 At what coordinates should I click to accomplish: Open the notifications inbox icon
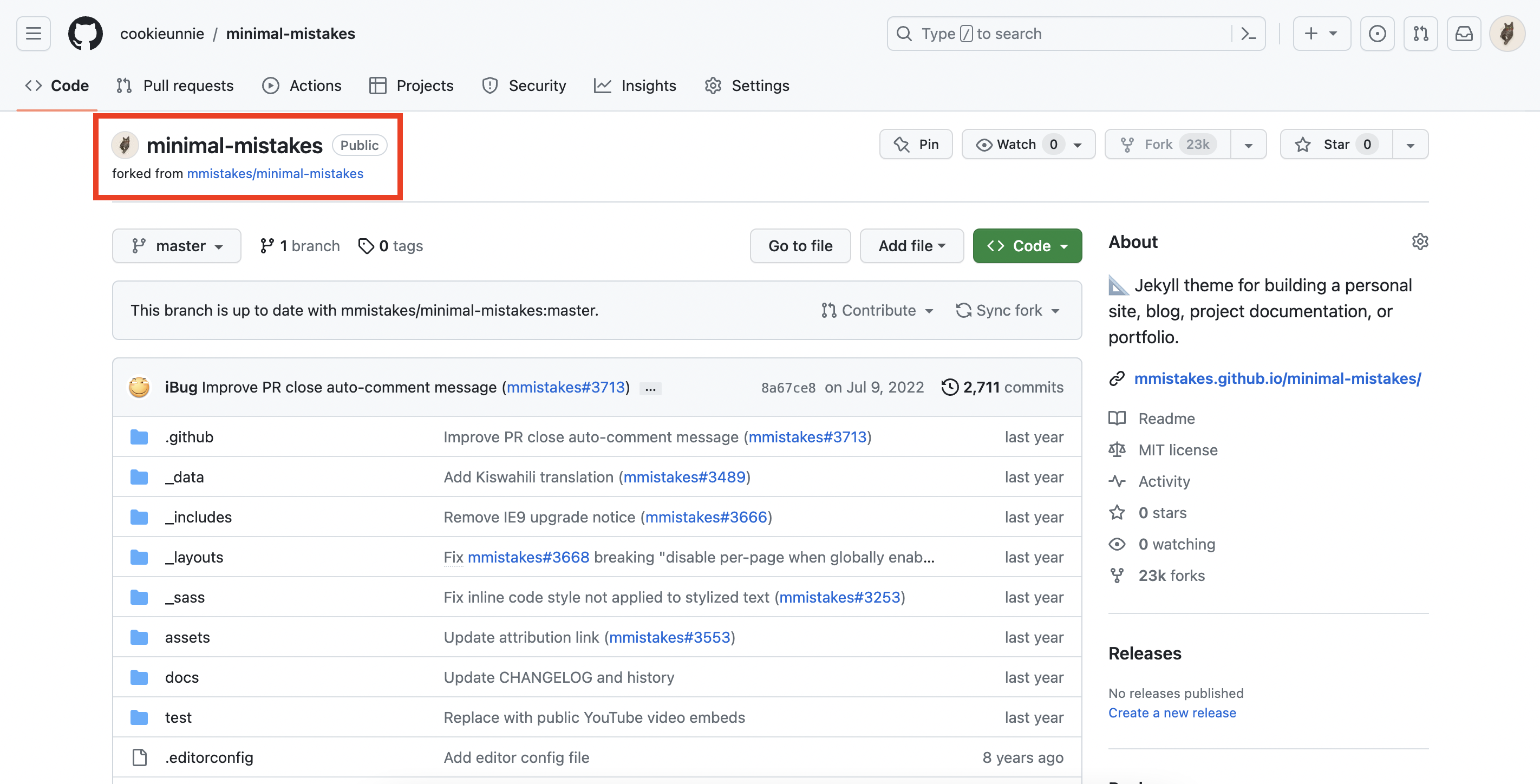click(1464, 34)
